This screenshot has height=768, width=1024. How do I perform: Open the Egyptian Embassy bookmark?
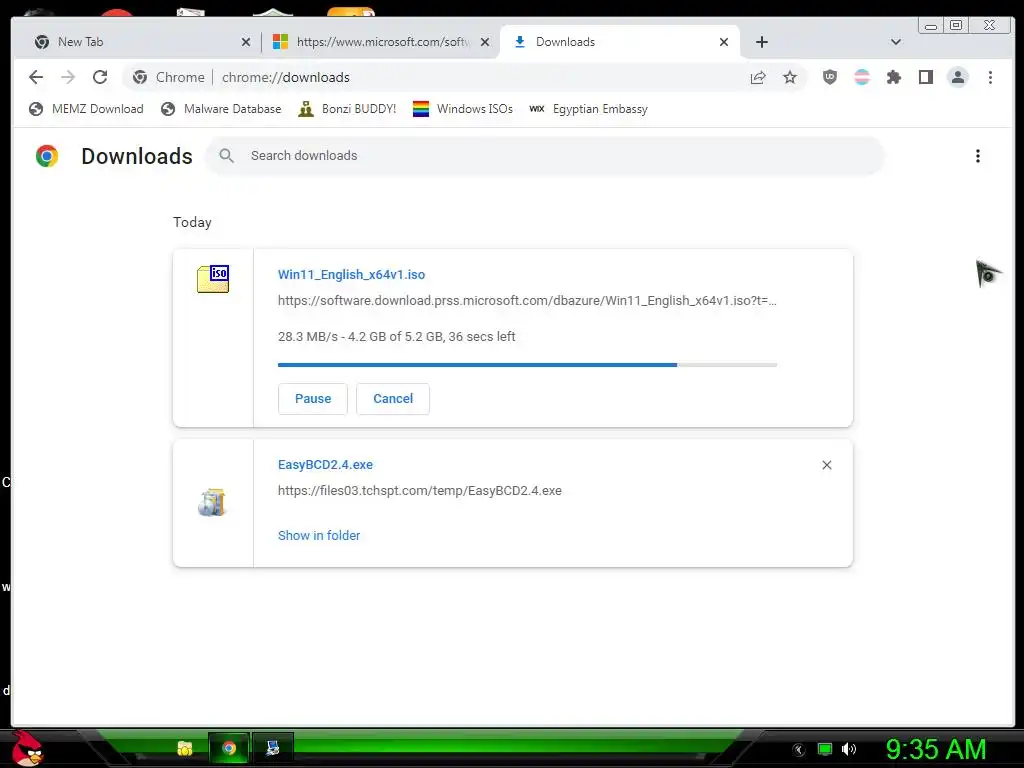(588, 109)
